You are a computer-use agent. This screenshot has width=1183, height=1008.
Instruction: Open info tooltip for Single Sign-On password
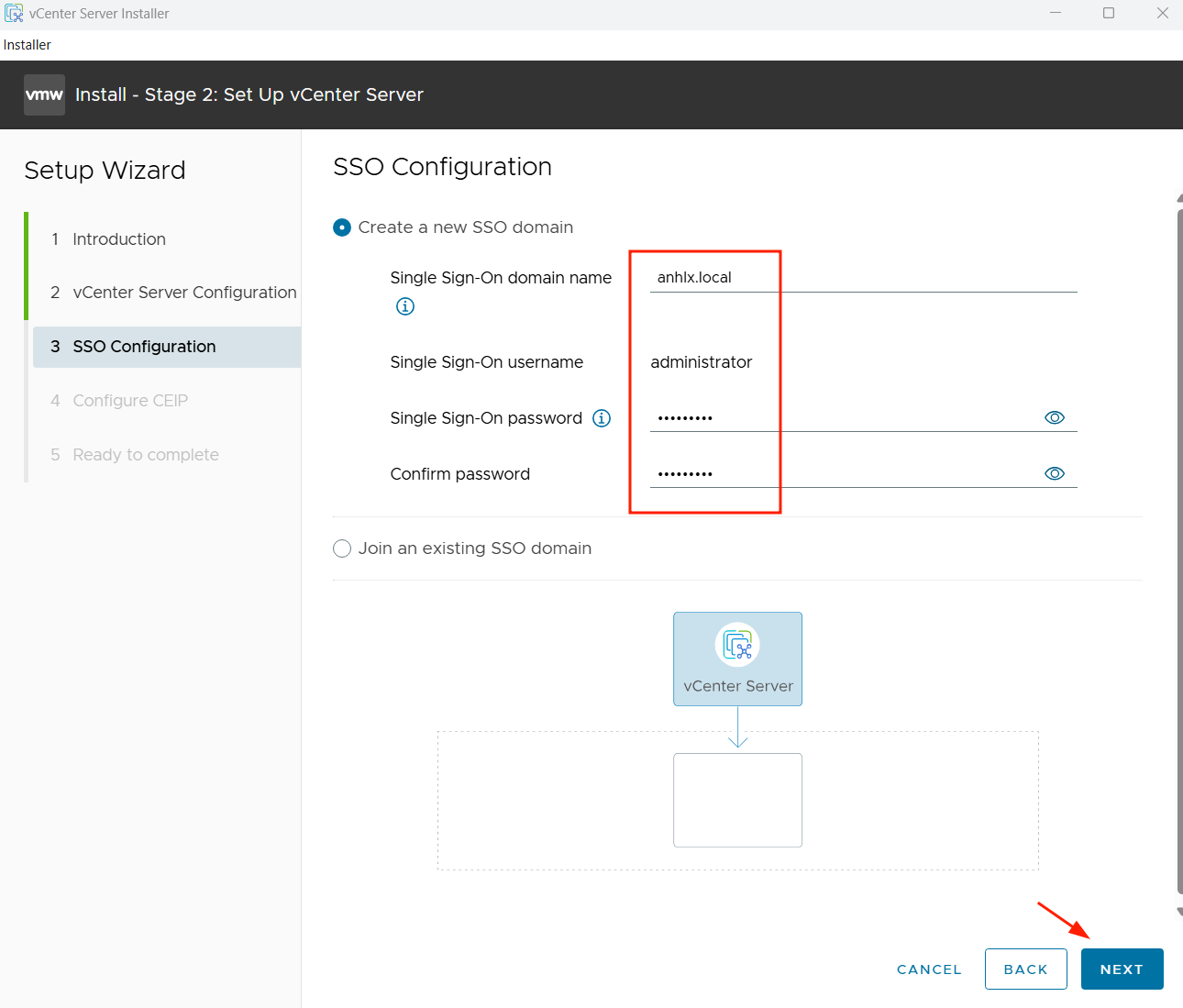tap(602, 418)
